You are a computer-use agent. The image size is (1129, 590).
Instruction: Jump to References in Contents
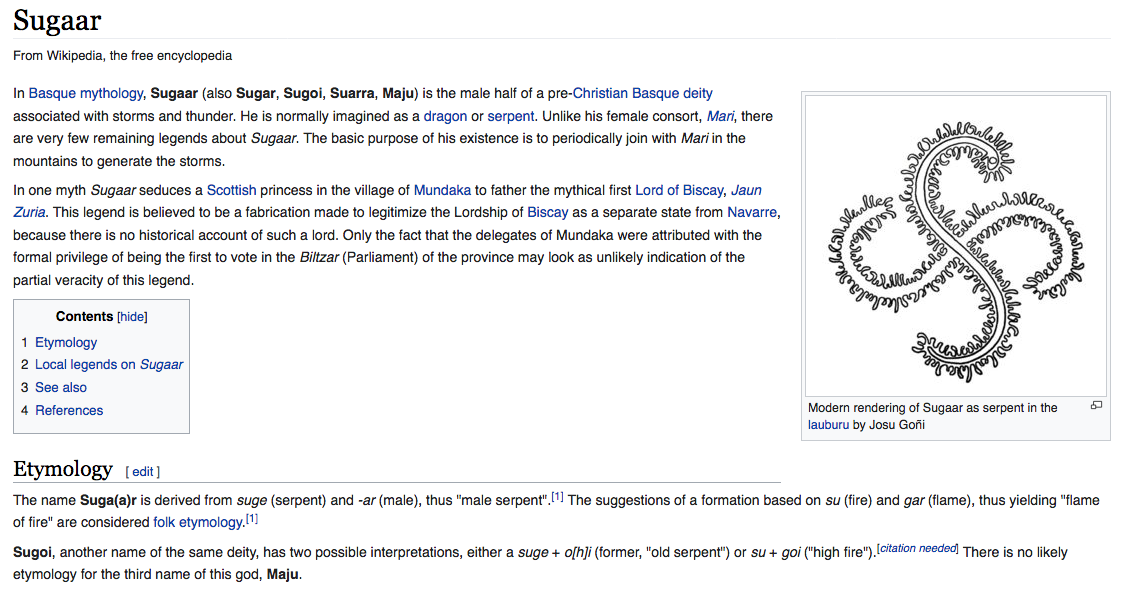click(69, 410)
